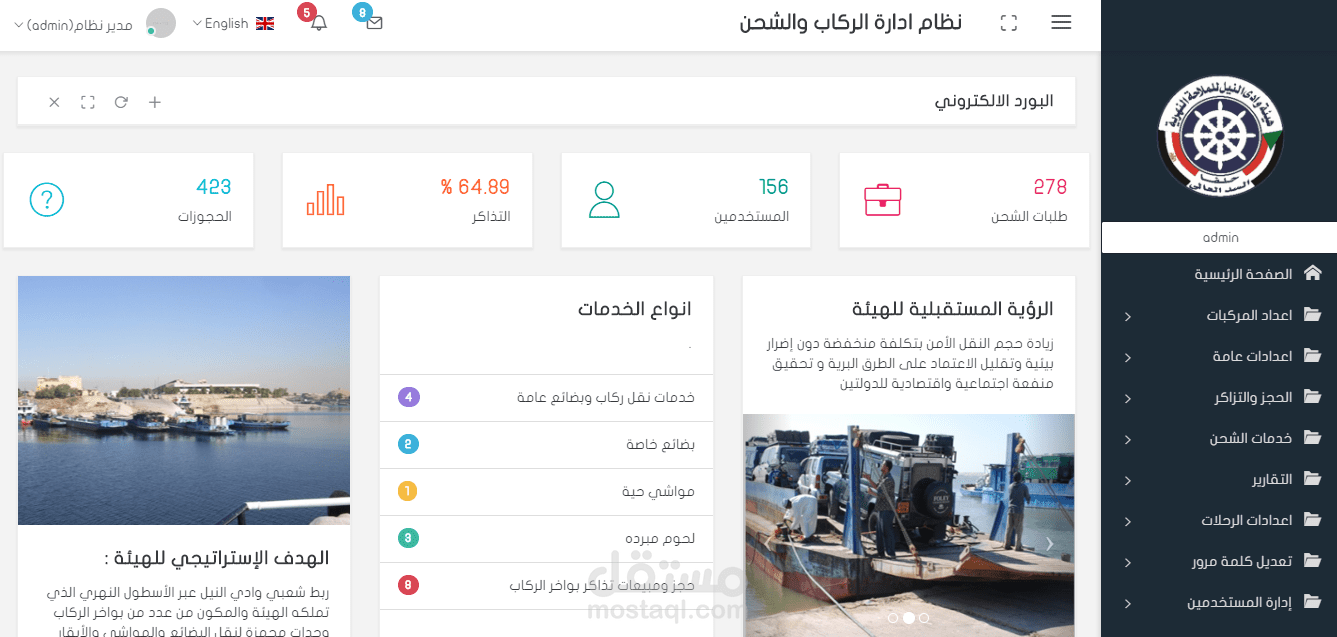
Task: Open خدمات الشحن menu item
Action: [x=1219, y=438]
